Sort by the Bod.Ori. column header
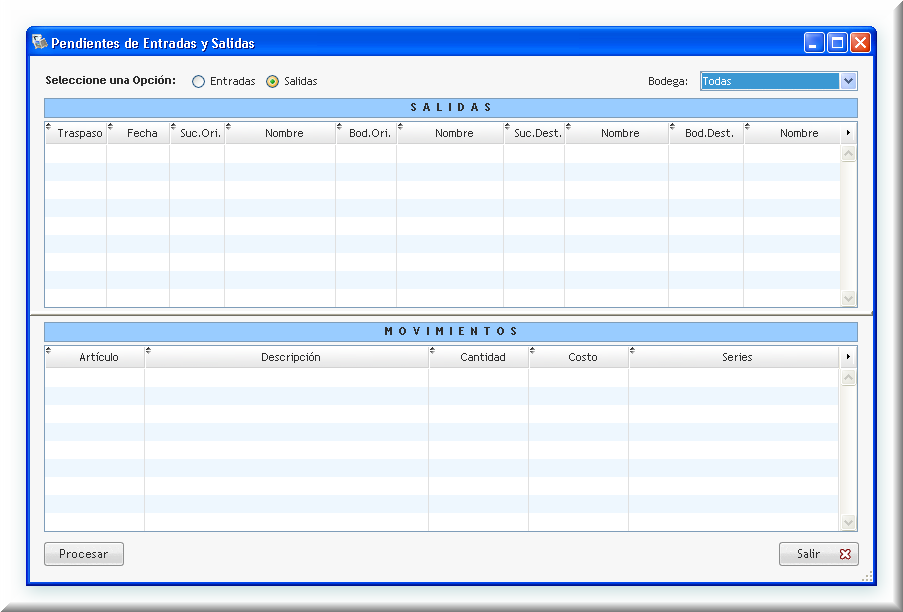 (366, 133)
